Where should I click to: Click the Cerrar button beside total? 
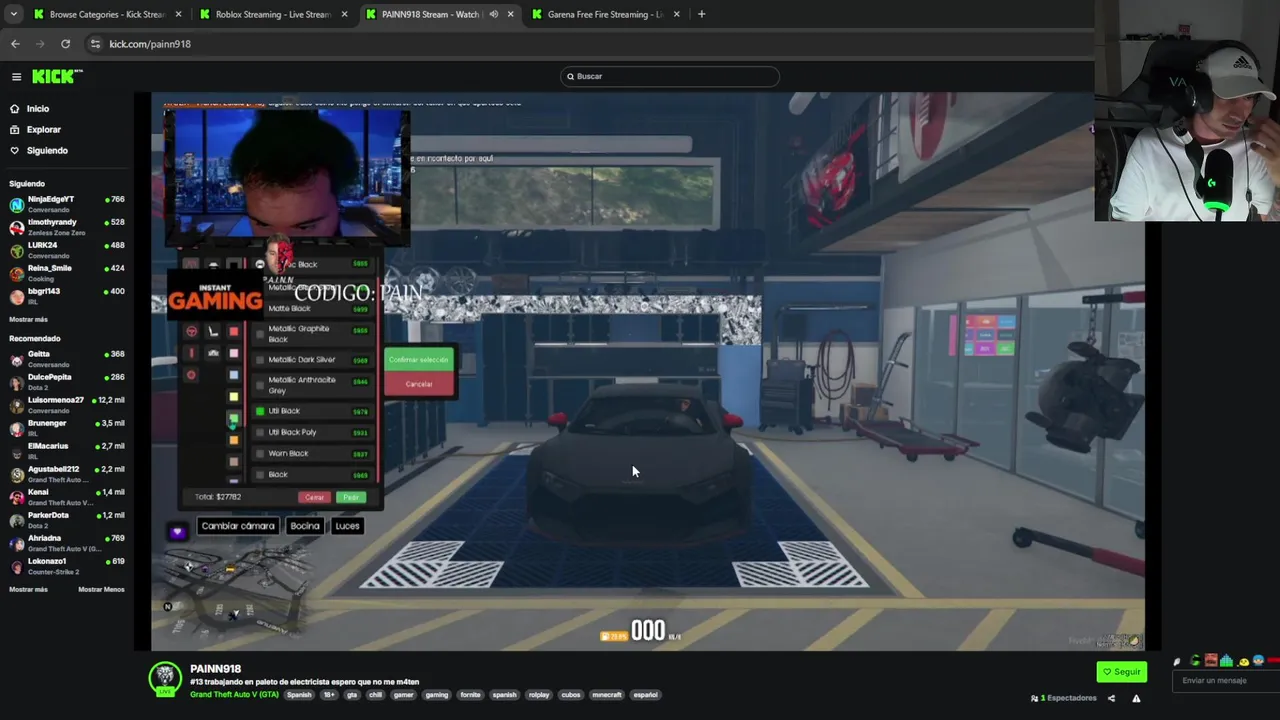314,497
